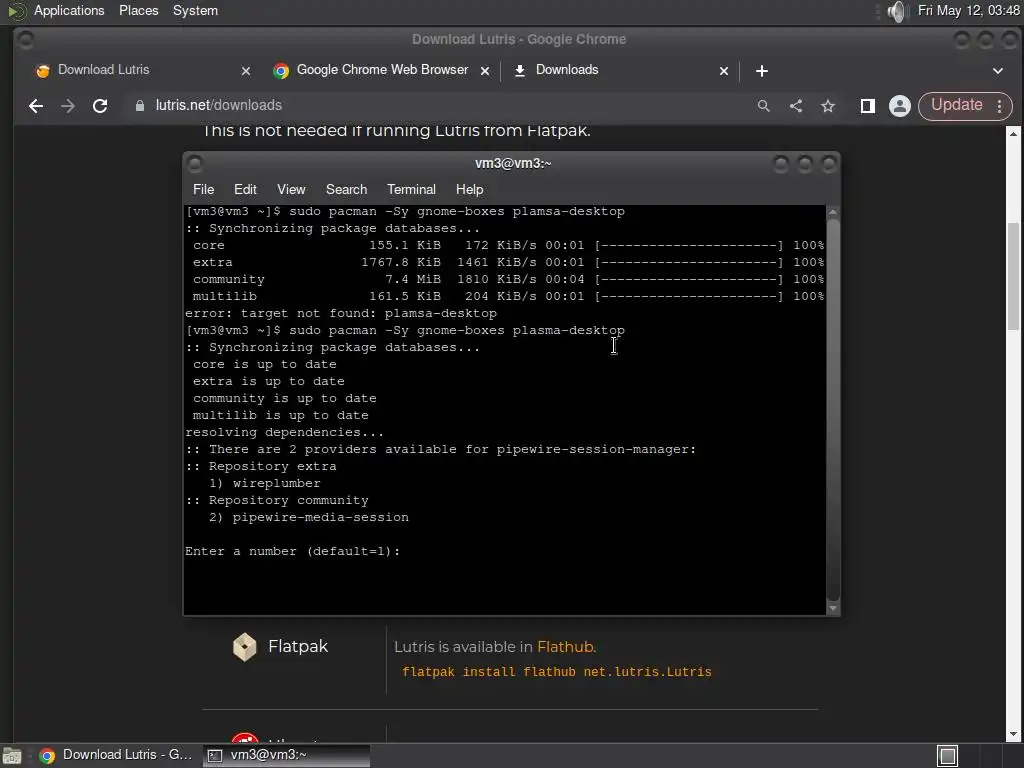The image size is (1024, 768).
Task: Click the terminal window menu button
Action: [x=195, y=163]
